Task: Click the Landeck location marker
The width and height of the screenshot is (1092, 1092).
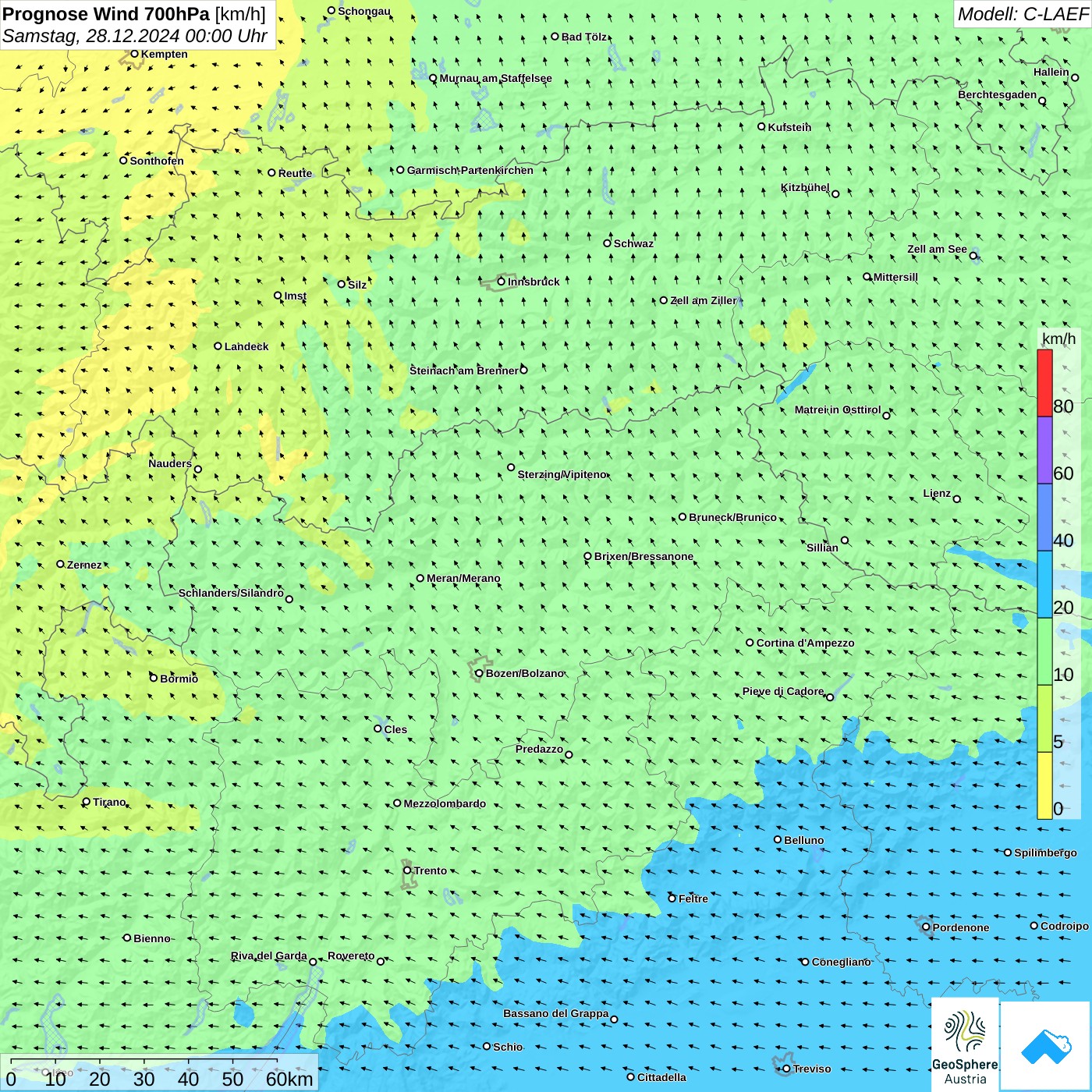Action: coord(218,346)
